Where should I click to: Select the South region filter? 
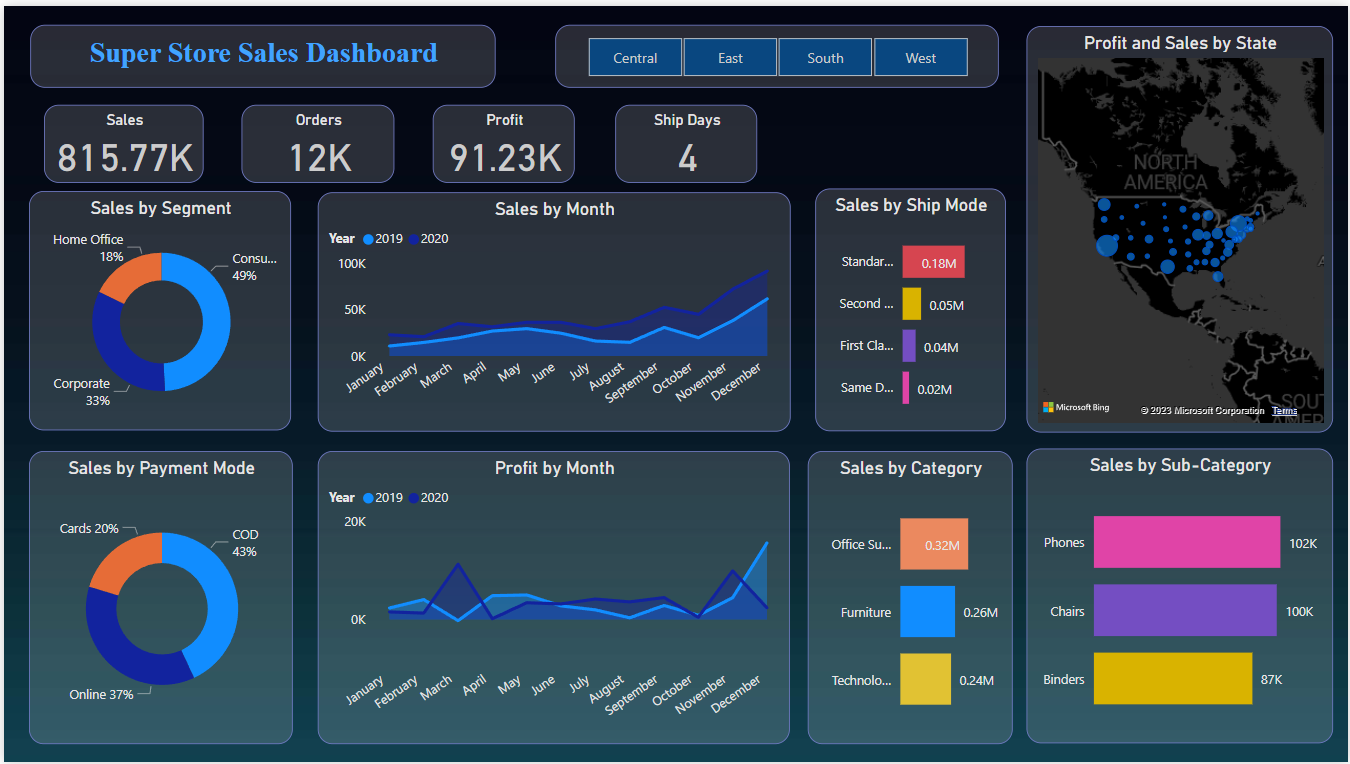click(x=825, y=57)
